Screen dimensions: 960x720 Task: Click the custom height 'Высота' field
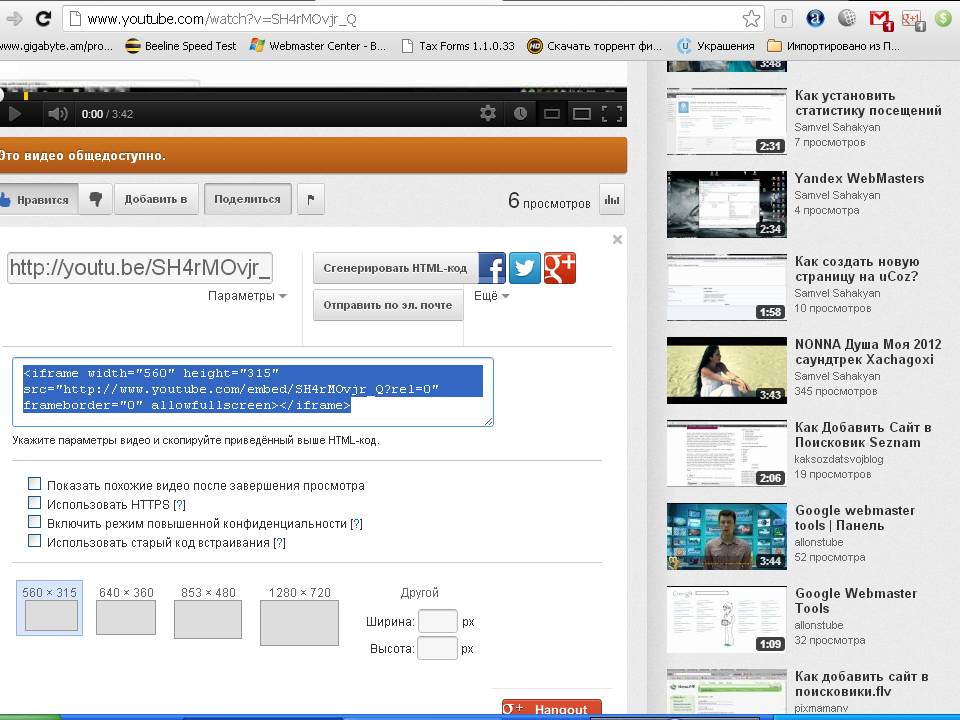(437, 648)
